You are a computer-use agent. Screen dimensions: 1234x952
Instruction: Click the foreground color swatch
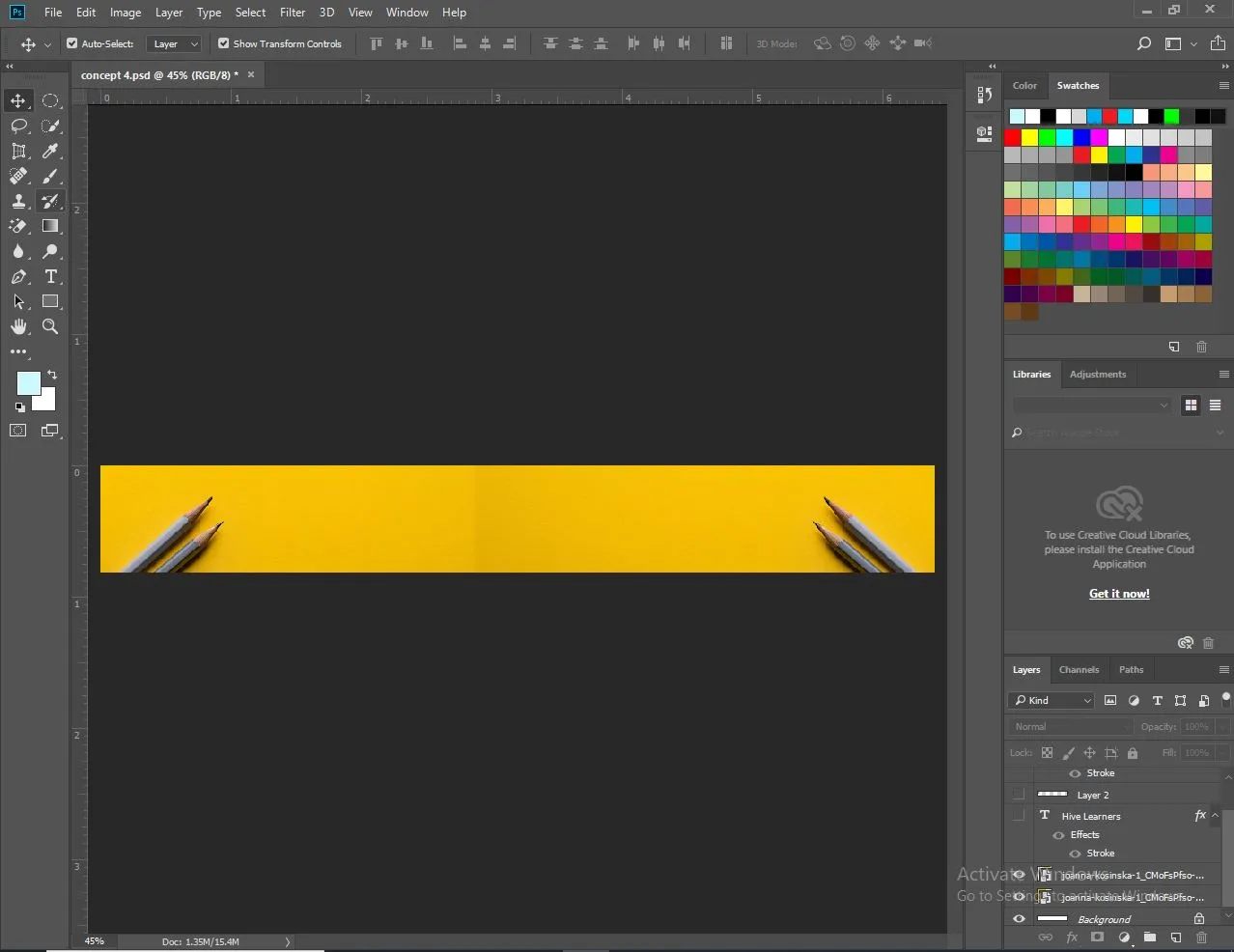(28, 383)
